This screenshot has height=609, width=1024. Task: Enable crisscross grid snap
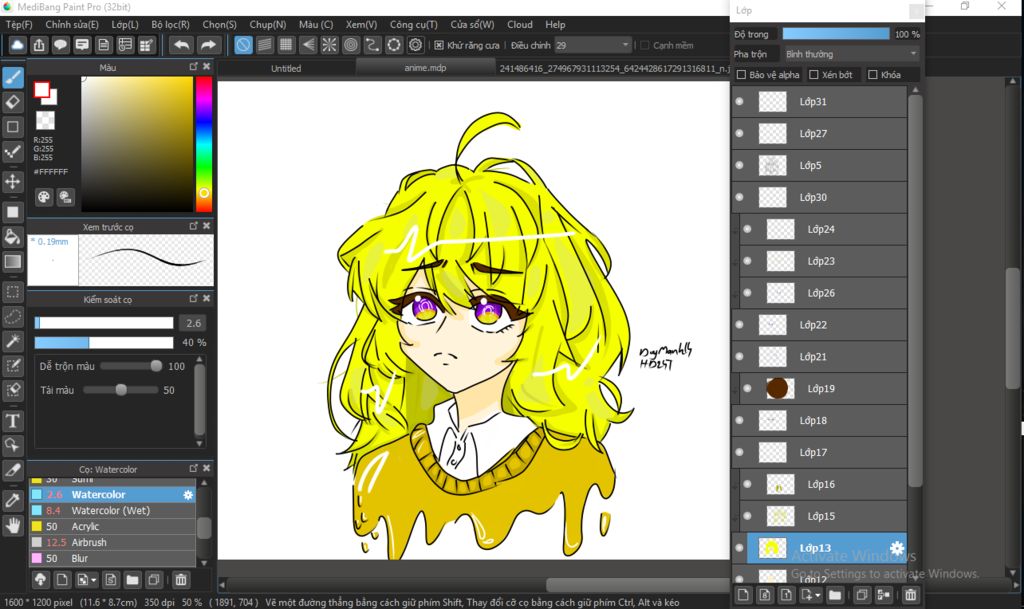[286, 45]
